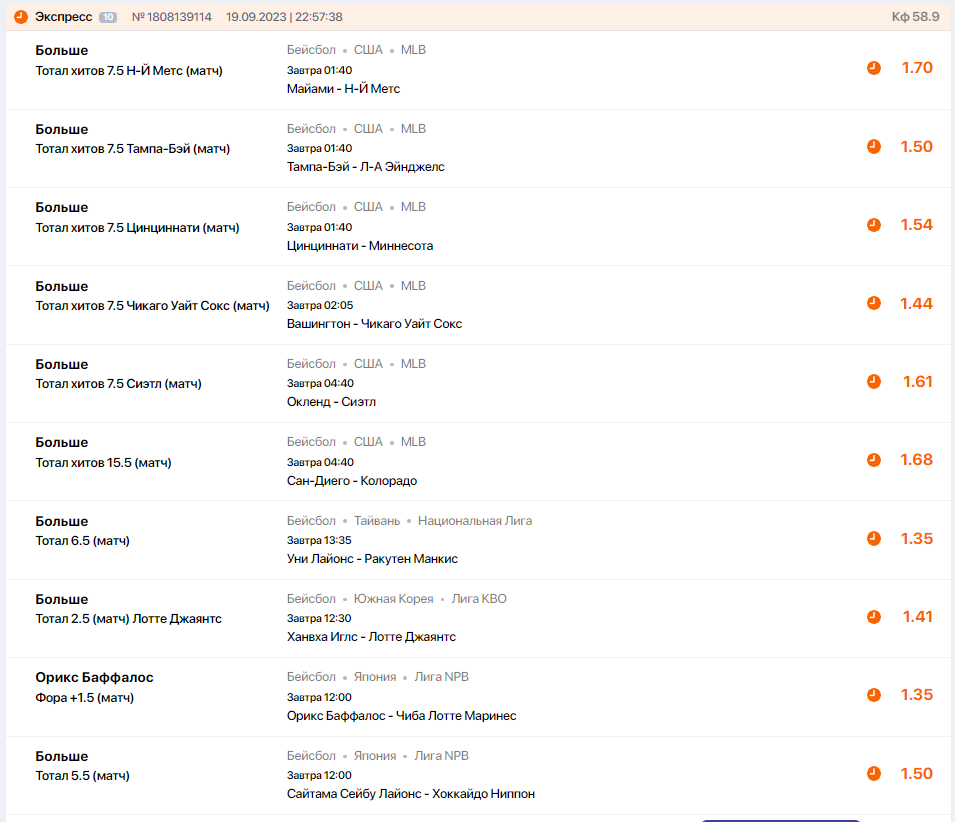This screenshot has width=955, height=822.
Task: Open the Орикс Баффалос - Чиба Лотте Маринес match
Action: 401,716
